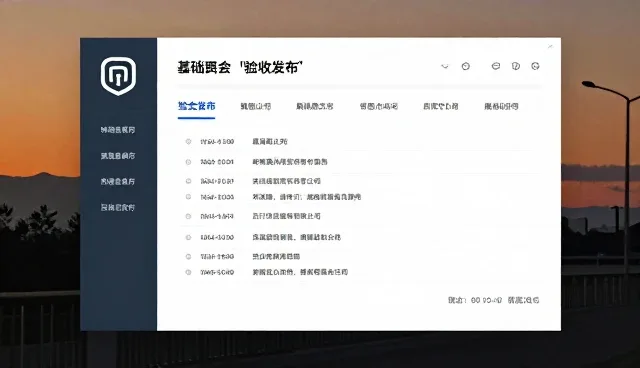The width and height of the screenshot is (640, 368).
Task: Click the shield logo in the sidebar
Action: (x=118, y=76)
